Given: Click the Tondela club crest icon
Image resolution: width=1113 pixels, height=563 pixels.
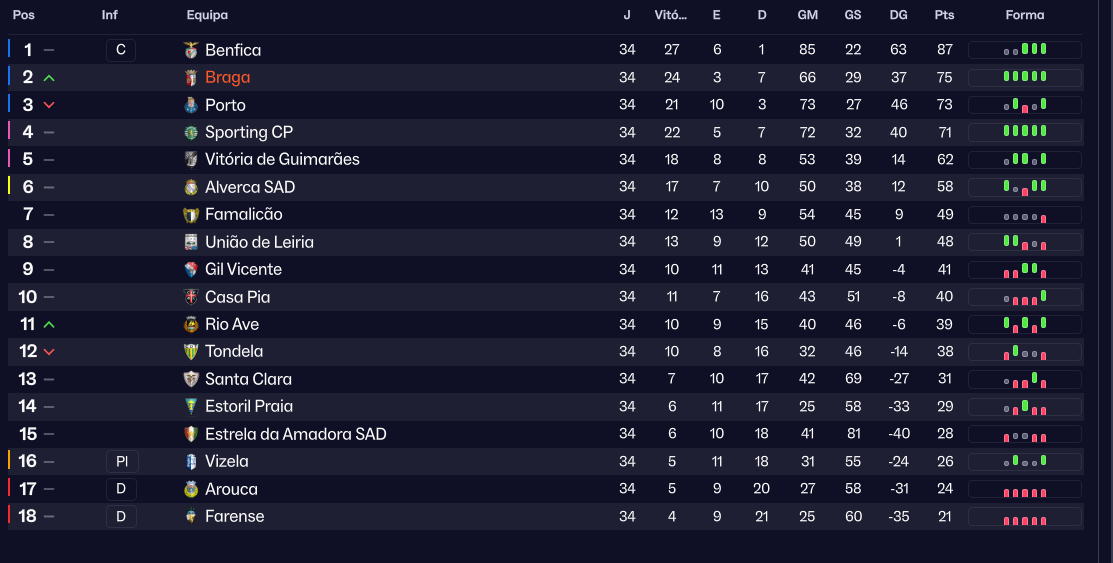Looking at the screenshot, I should (191, 351).
